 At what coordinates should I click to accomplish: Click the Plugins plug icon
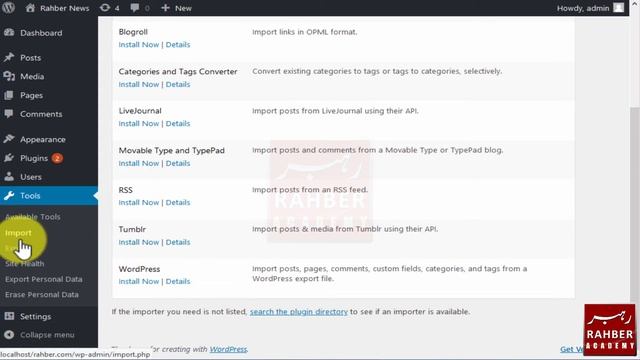coord(9,158)
